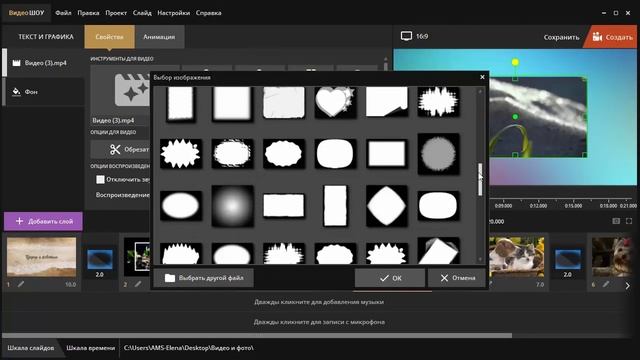Click the paint bucket icon of Фон layer
Screen dimensions: 640x360
coord(16,92)
